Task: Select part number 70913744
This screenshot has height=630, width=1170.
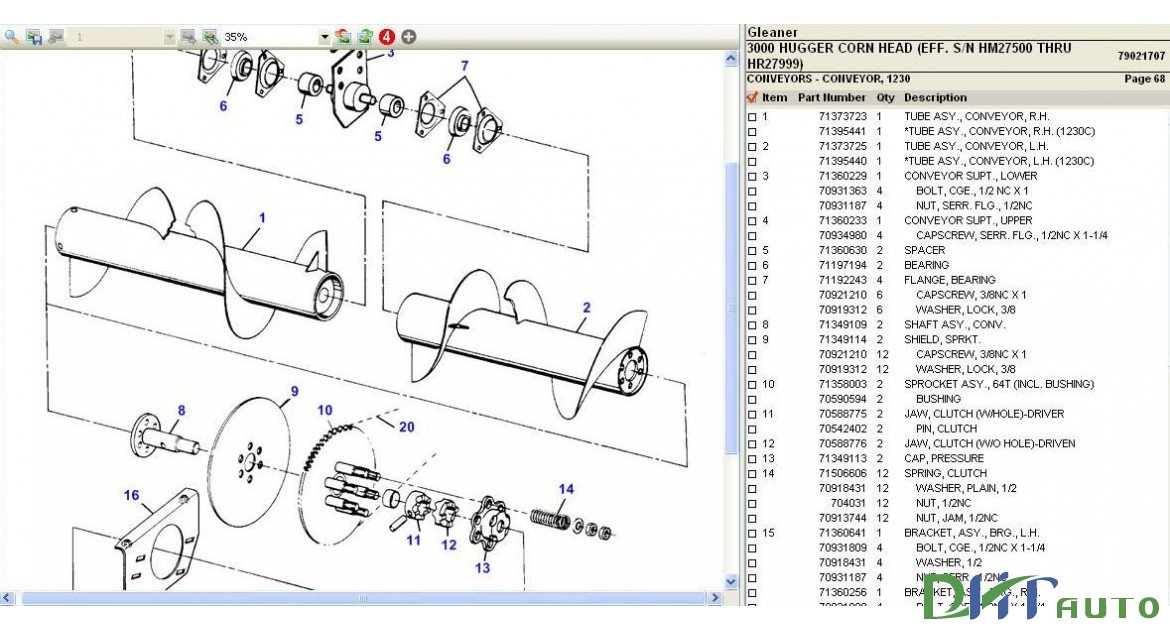Action: point(842,518)
